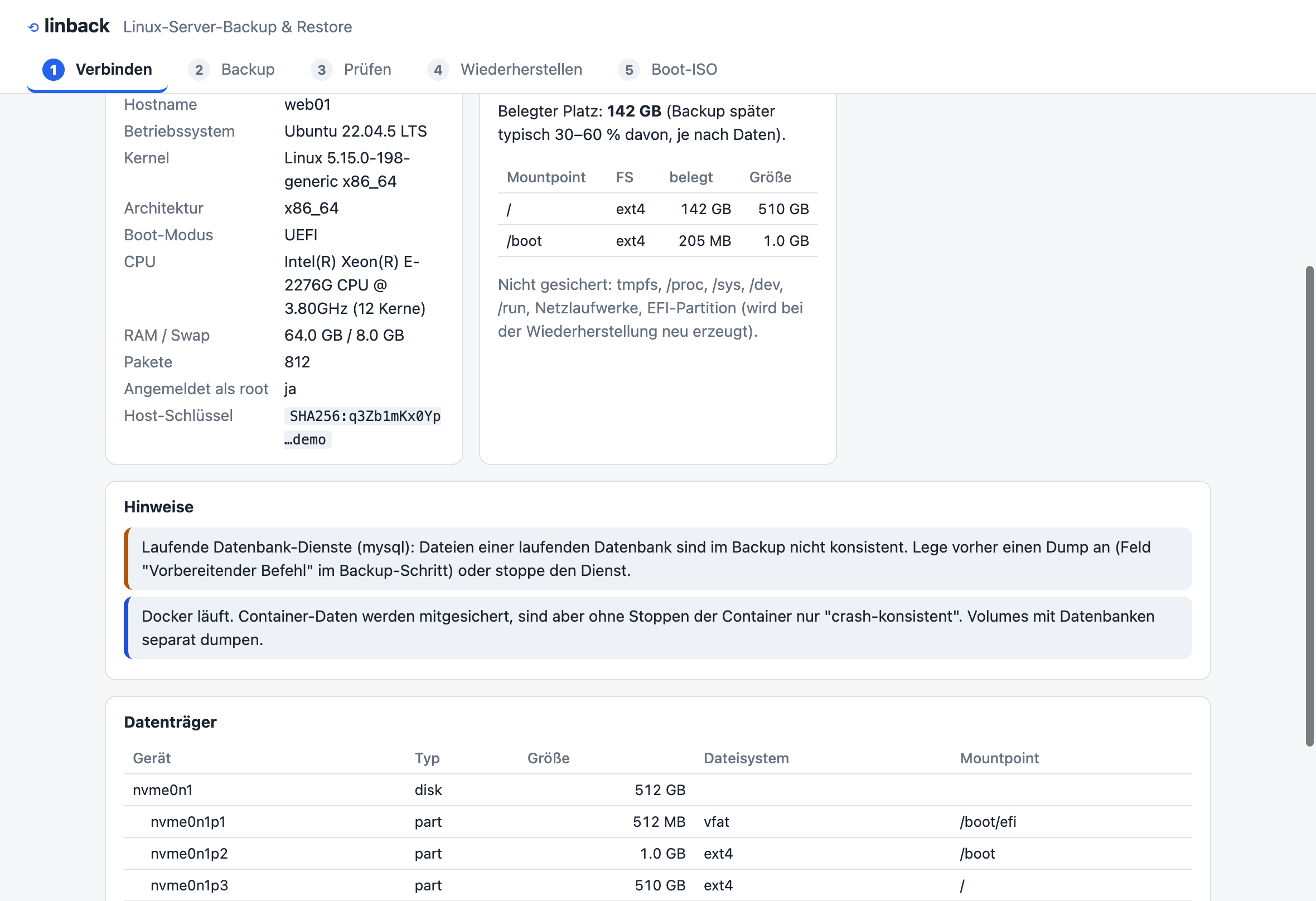This screenshot has height=901, width=1316.
Task: Click the Pakete count 812
Action: pos(297,362)
